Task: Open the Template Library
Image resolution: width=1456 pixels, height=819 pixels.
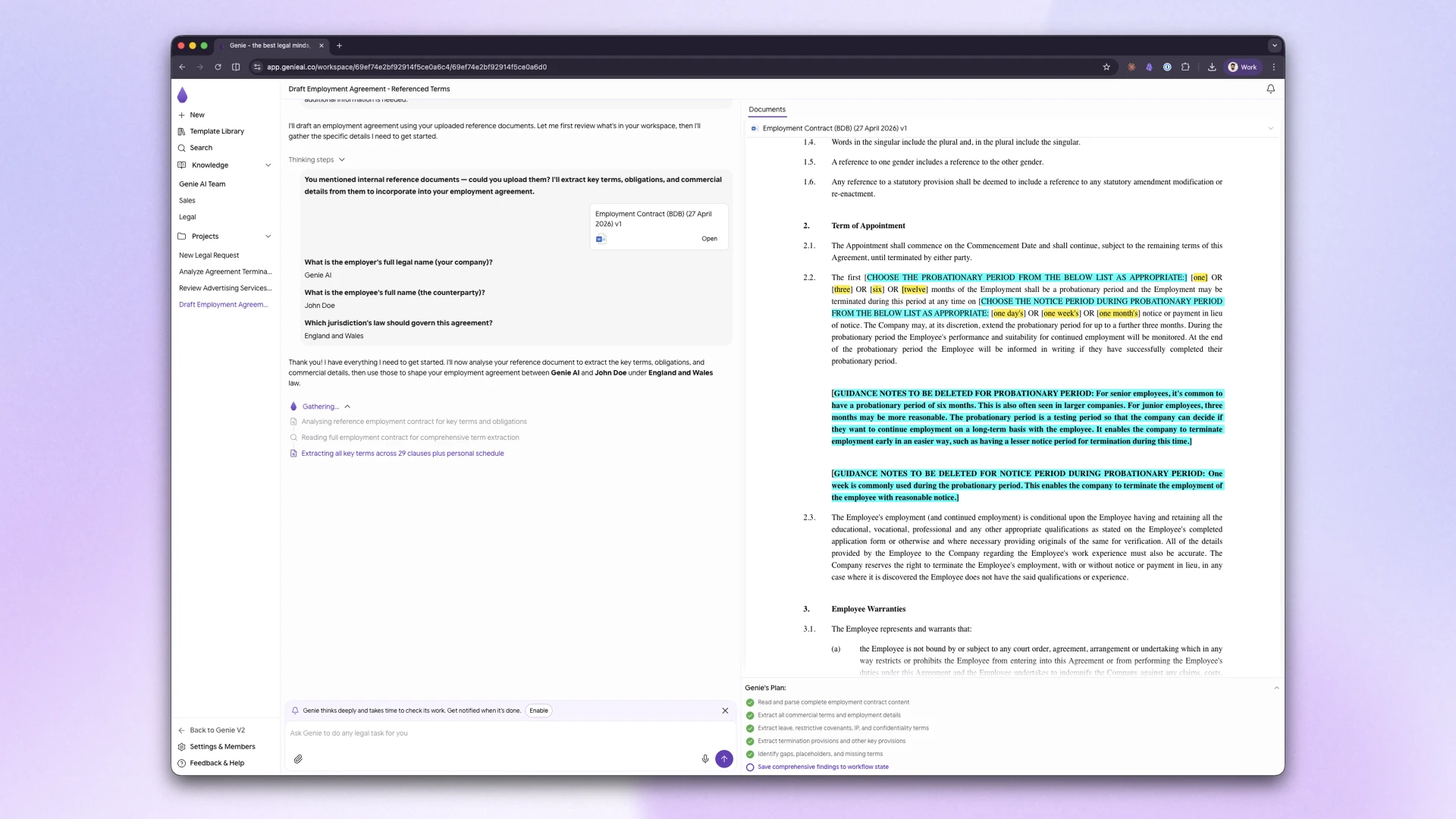Action: pyautogui.click(x=216, y=131)
